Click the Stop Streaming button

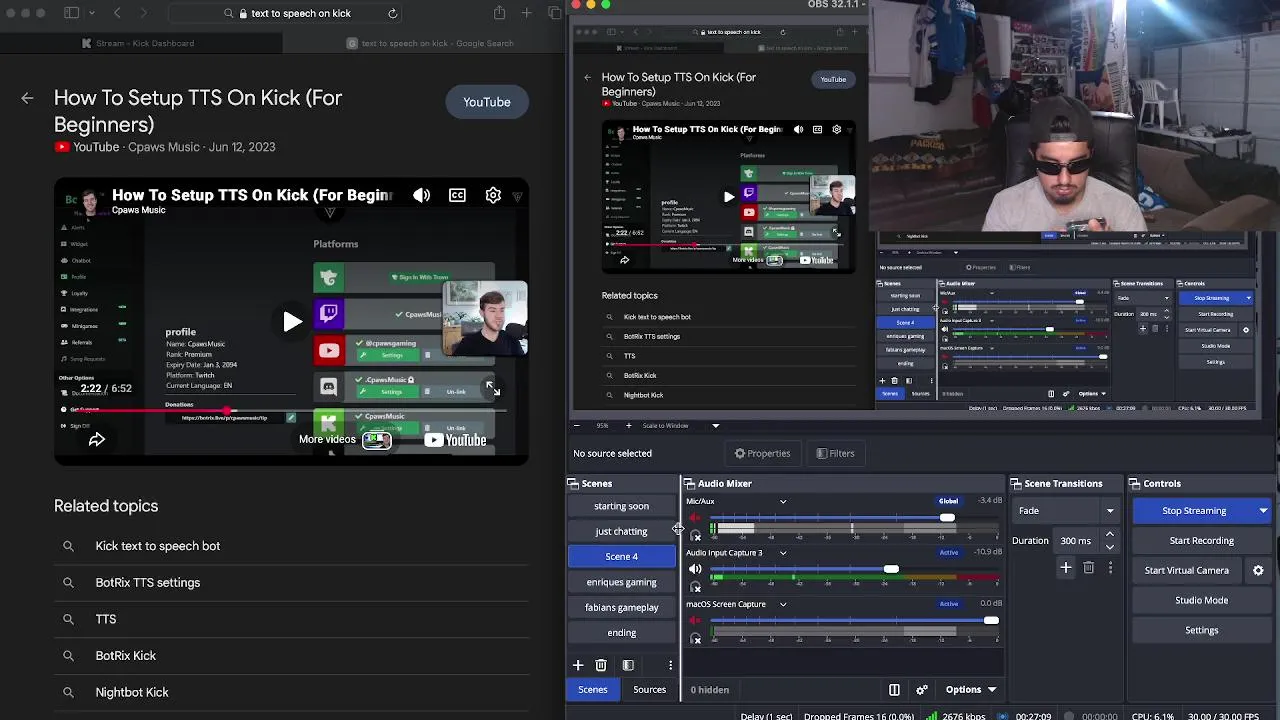point(1194,510)
